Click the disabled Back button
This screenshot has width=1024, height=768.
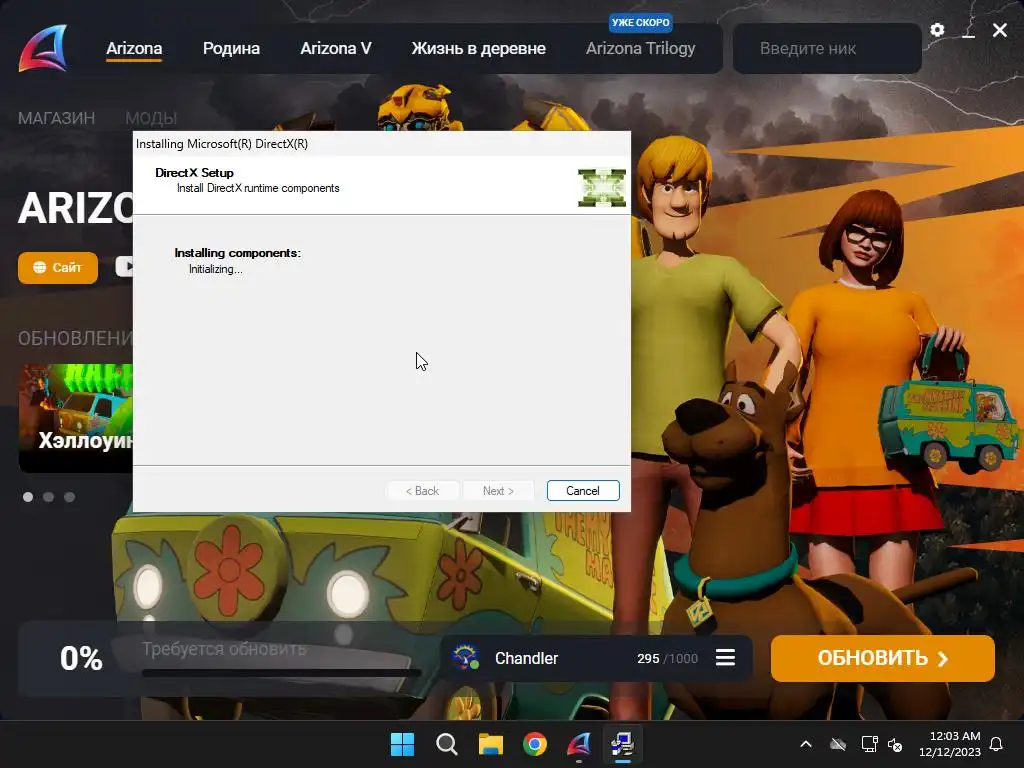pos(423,490)
